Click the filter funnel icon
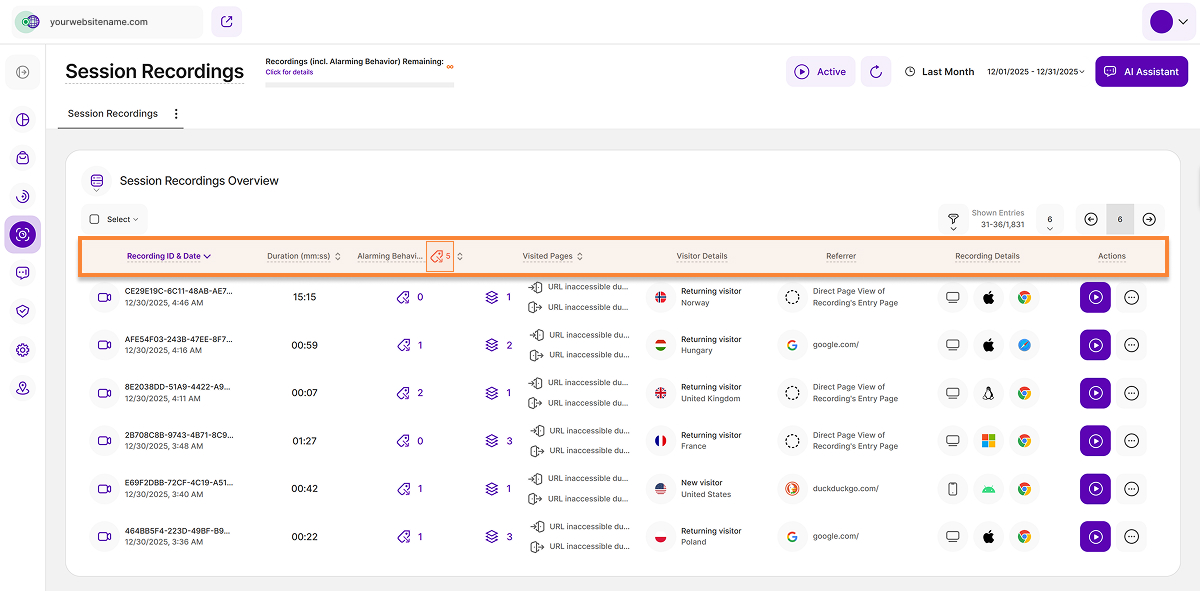Viewport: 1200px width, 591px height. (x=953, y=219)
